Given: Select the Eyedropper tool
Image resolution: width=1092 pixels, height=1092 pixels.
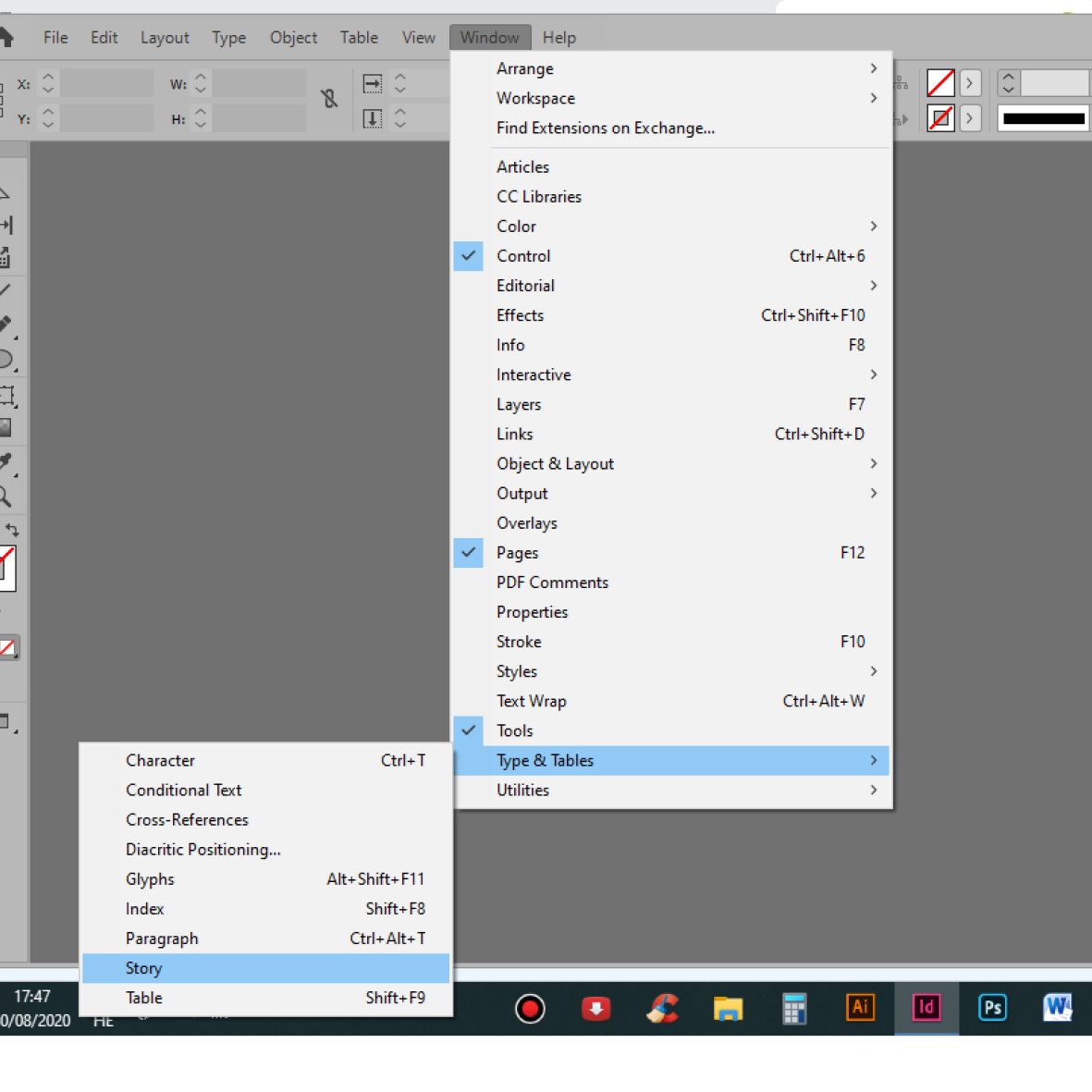Looking at the screenshot, I should coord(6,461).
